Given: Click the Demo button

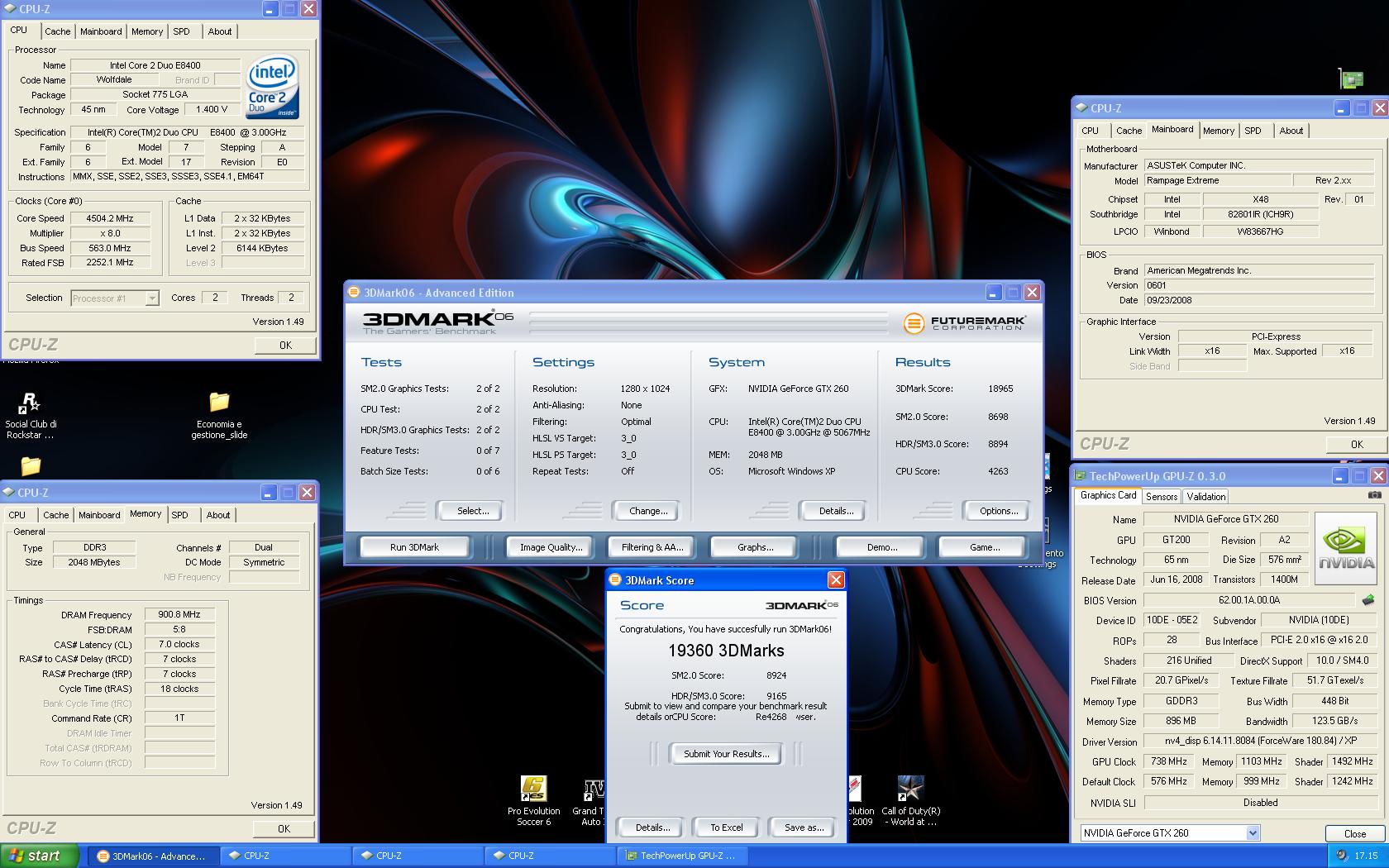Looking at the screenshot, I should point(881,547).
